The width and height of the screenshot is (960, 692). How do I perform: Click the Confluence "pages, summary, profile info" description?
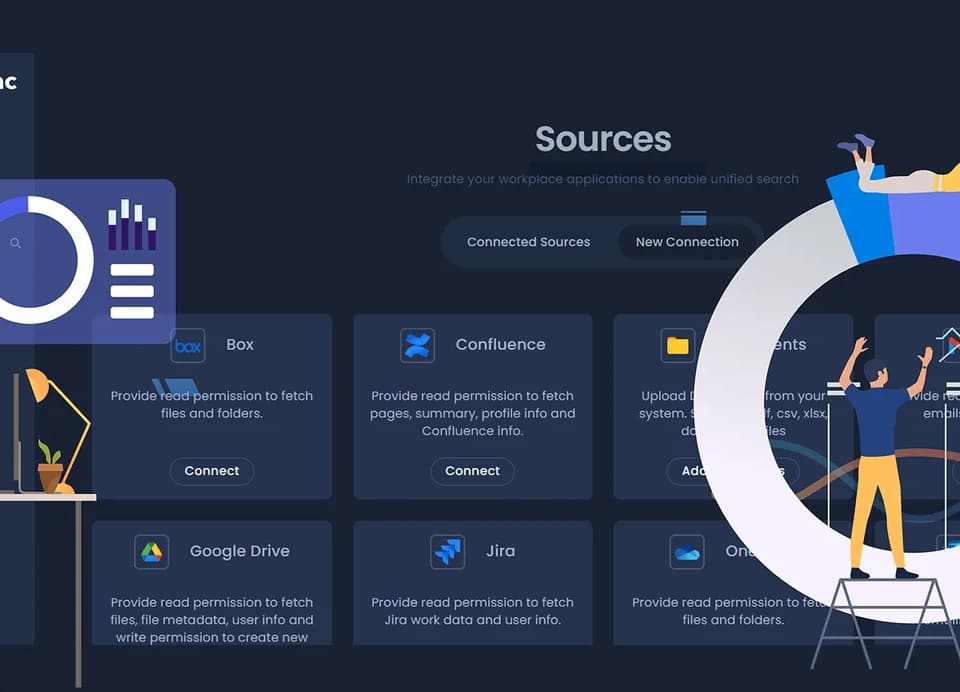tap(473, 413)
